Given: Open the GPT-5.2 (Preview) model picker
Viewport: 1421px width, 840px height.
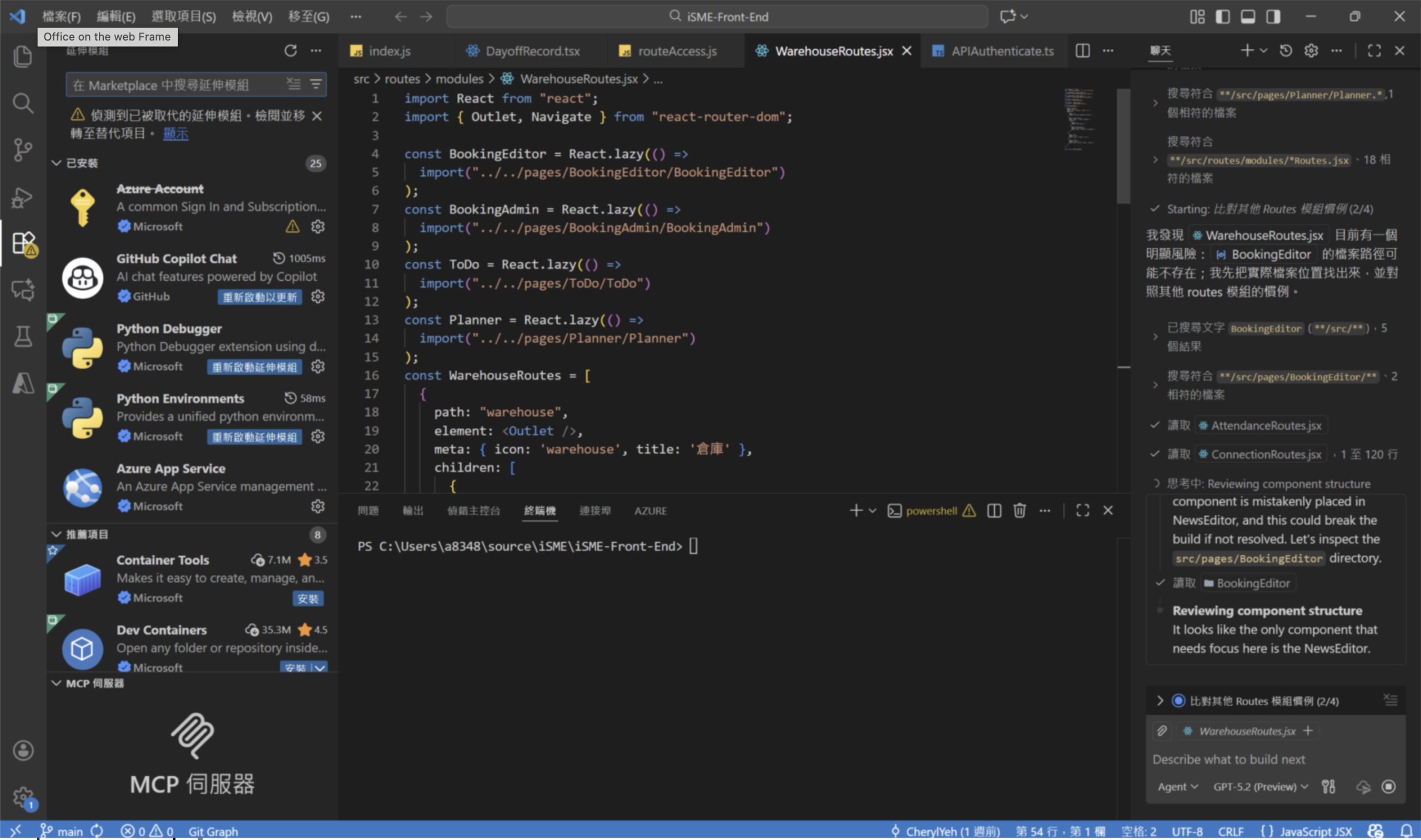Looking at the screenshot, I should point(1260,787).
